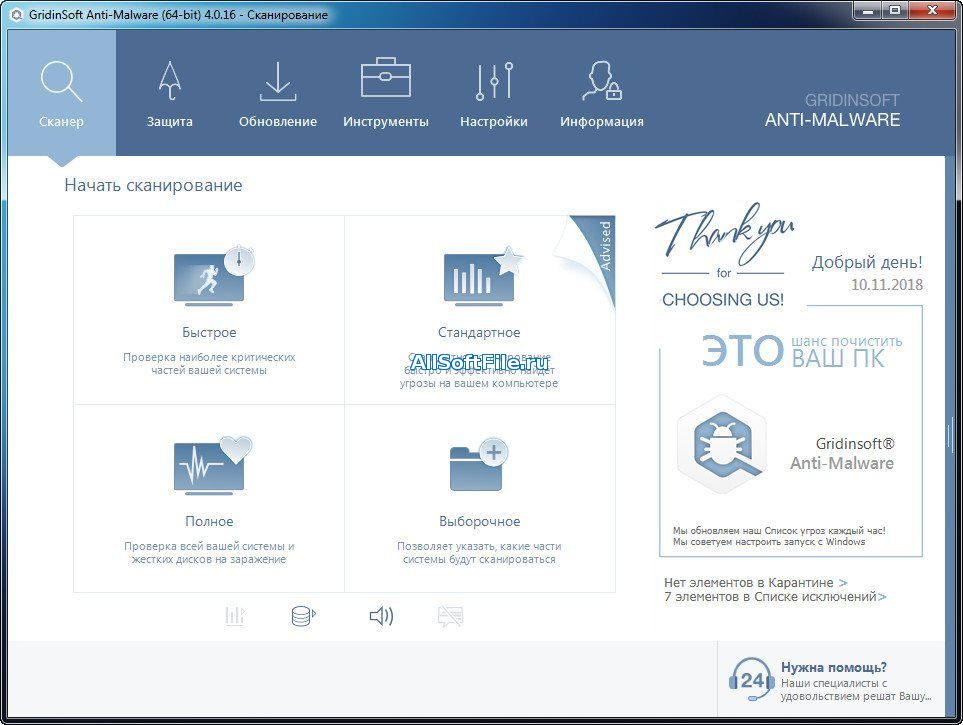963x725 pixels.
Task: Click the toolbox tools icon
Action: (386, 77)
